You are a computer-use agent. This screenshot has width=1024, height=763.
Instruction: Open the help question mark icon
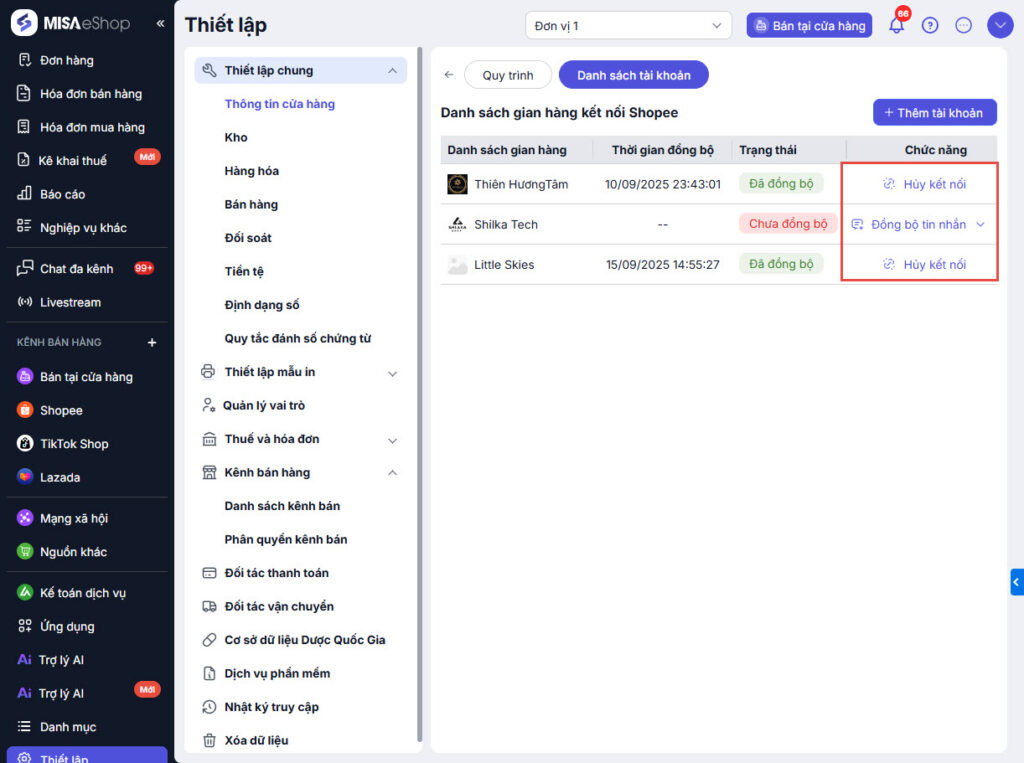click(930, 26)
